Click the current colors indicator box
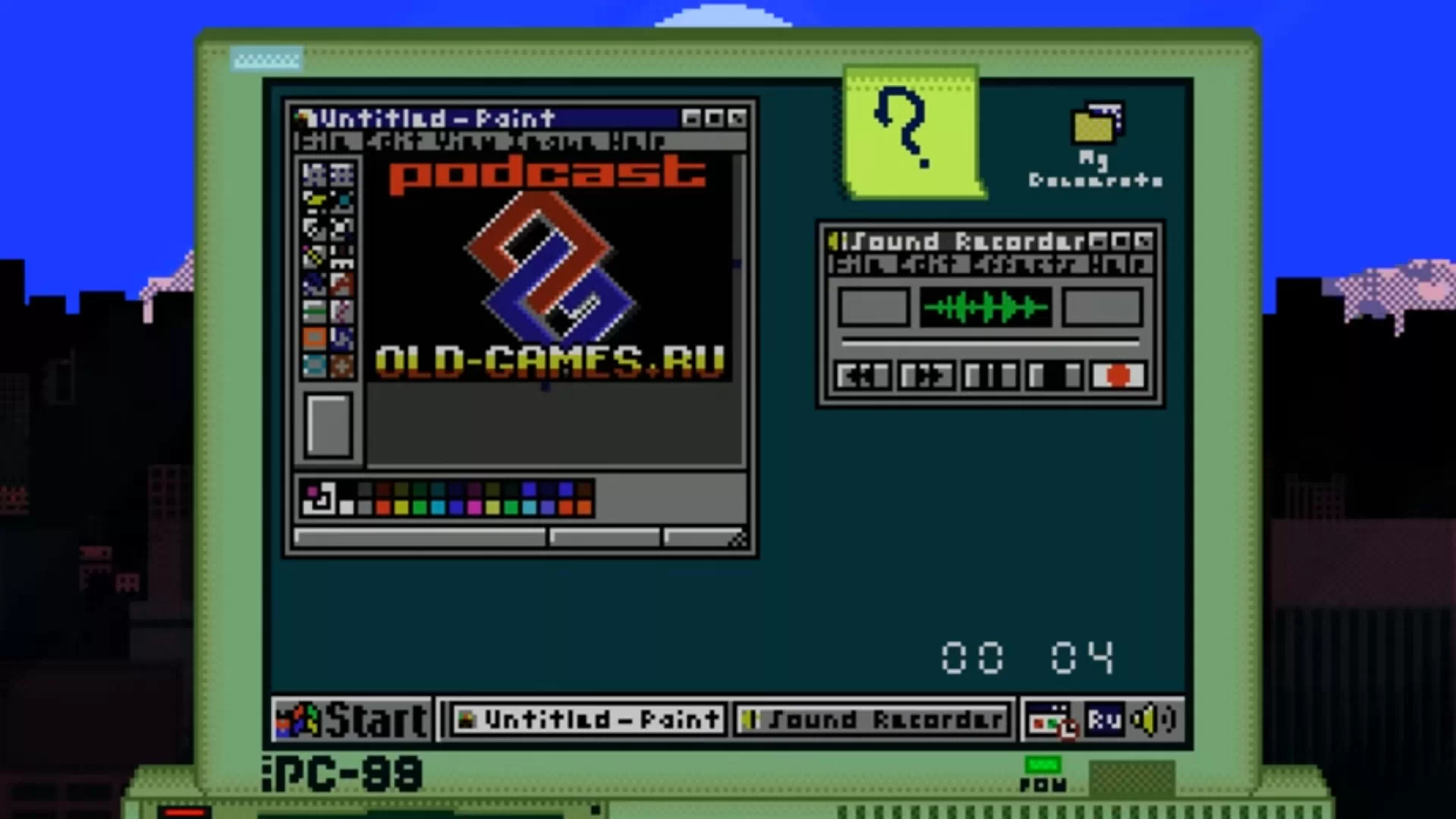The image size is (1456, 819). click(319, 498)
